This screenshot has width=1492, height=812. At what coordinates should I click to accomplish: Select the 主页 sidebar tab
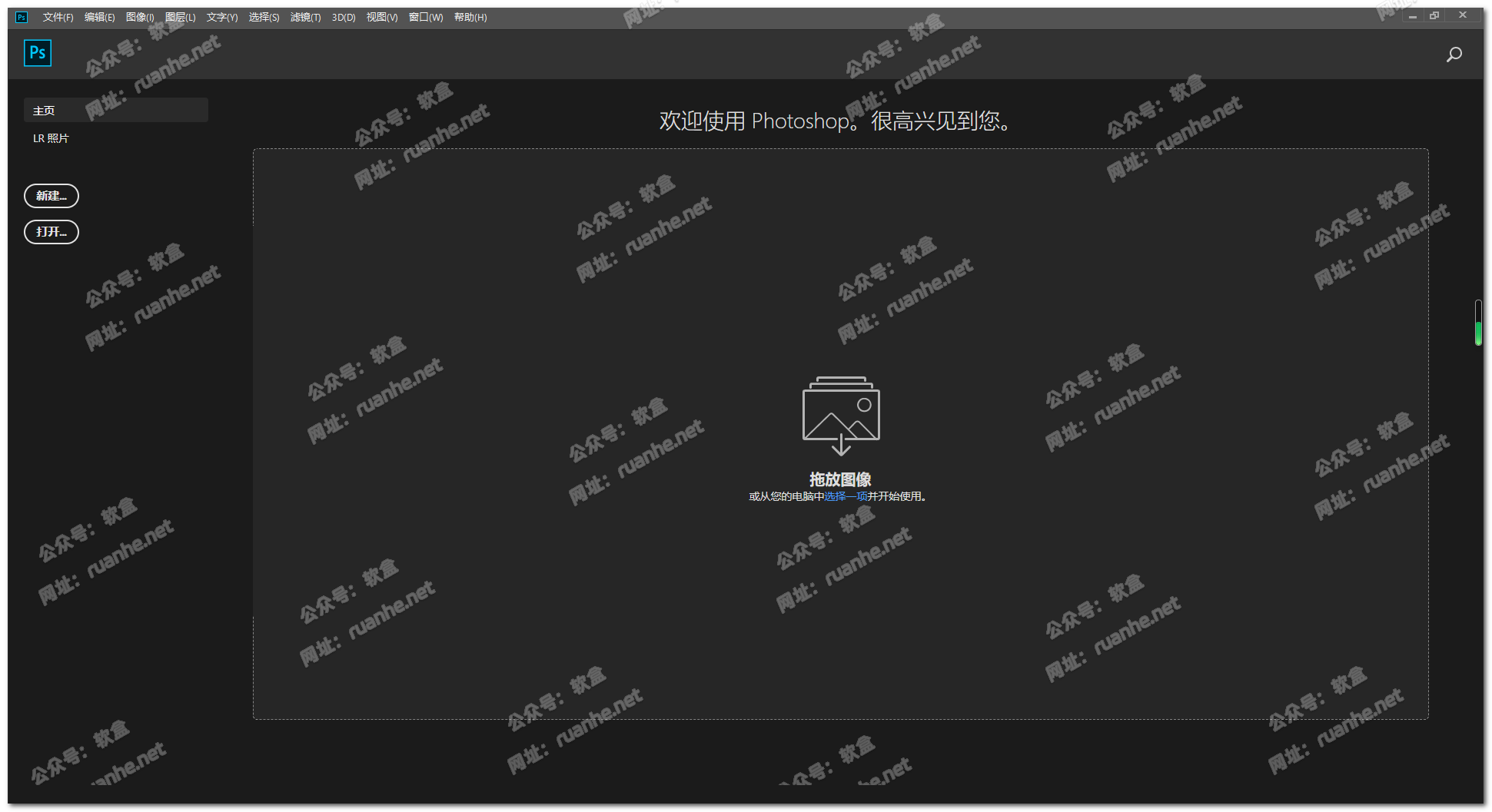[115, 110]
